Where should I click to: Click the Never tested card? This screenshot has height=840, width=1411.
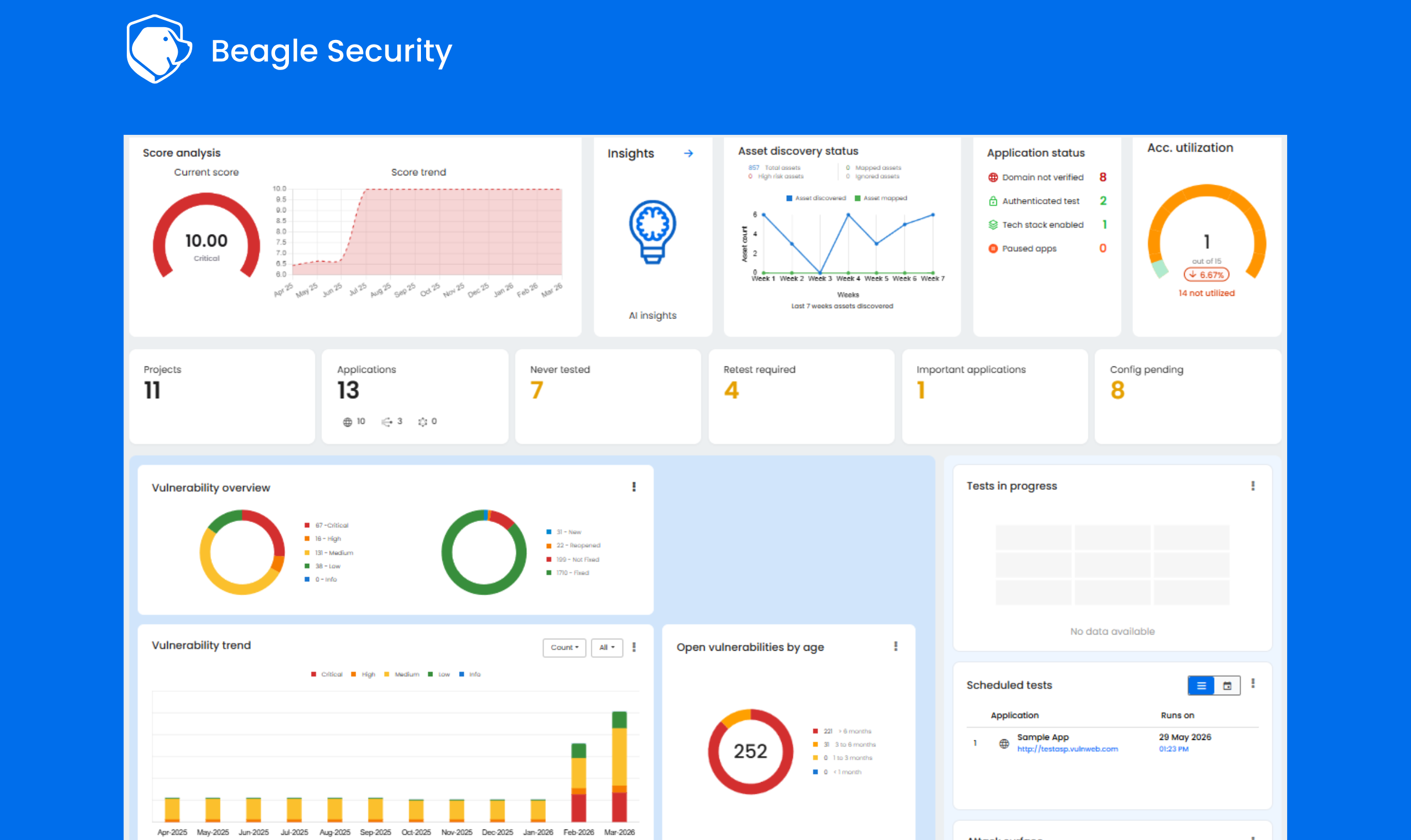coord(607,396)
